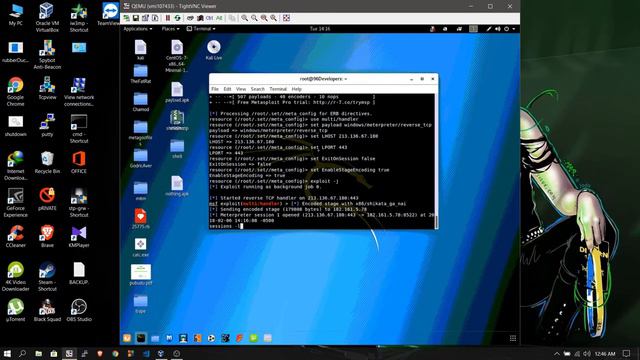Select the nothing.apk file on Kali desktop
The height and width of the screenshot is (360, 640).
pos(177,186)
